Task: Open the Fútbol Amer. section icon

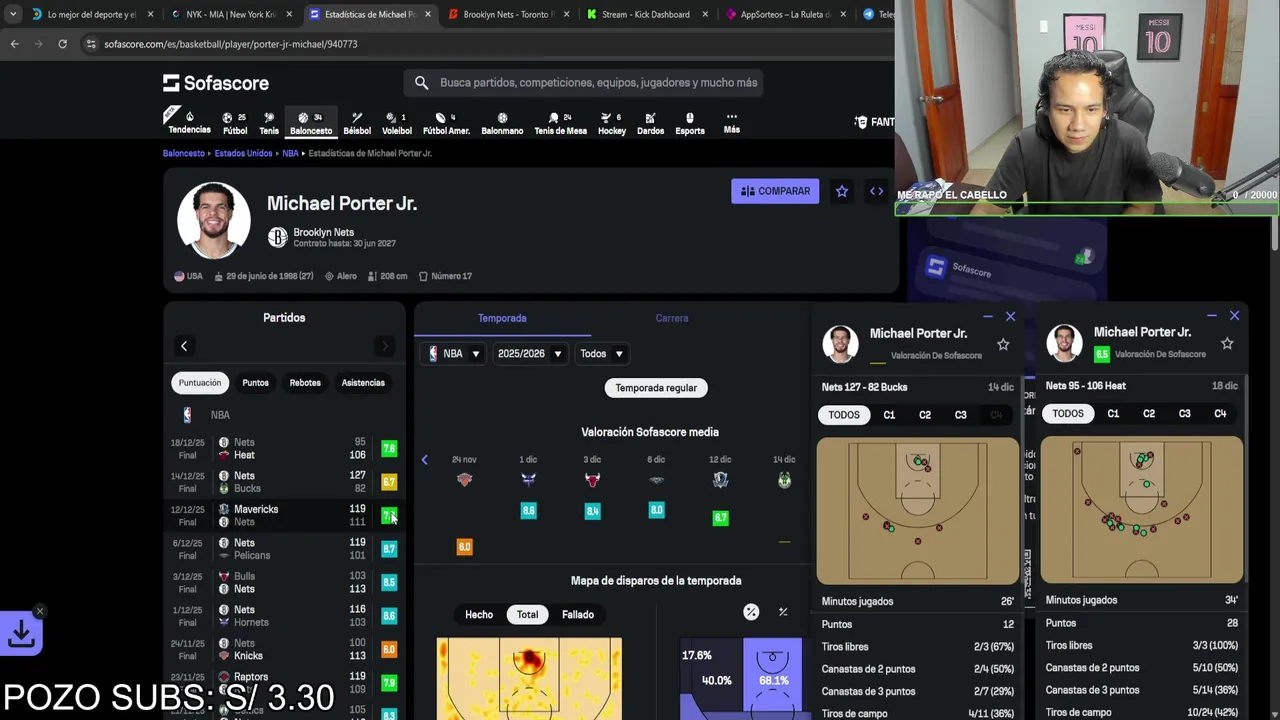Action: (446, 123)
